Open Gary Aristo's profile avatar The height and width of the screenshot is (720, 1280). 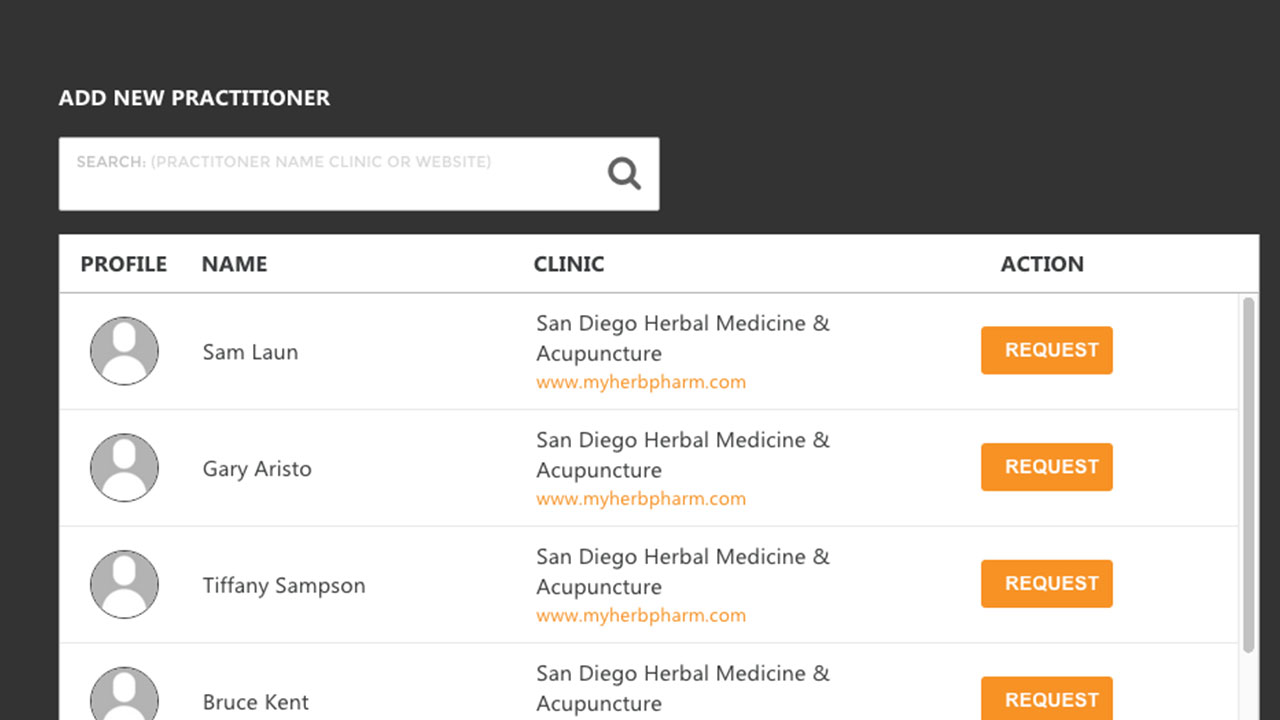click(124, 468)
